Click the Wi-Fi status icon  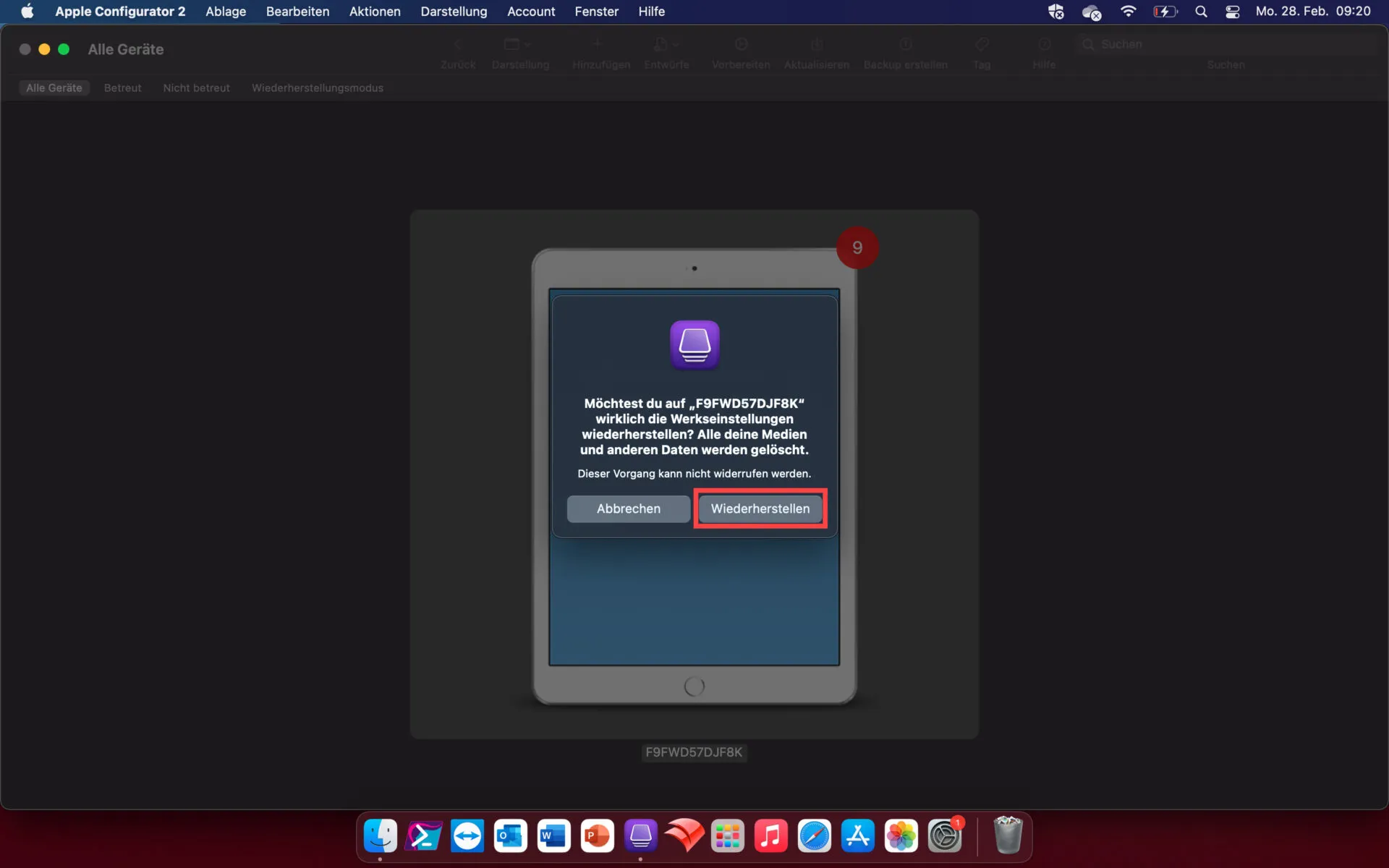(x=1128, y=12)
